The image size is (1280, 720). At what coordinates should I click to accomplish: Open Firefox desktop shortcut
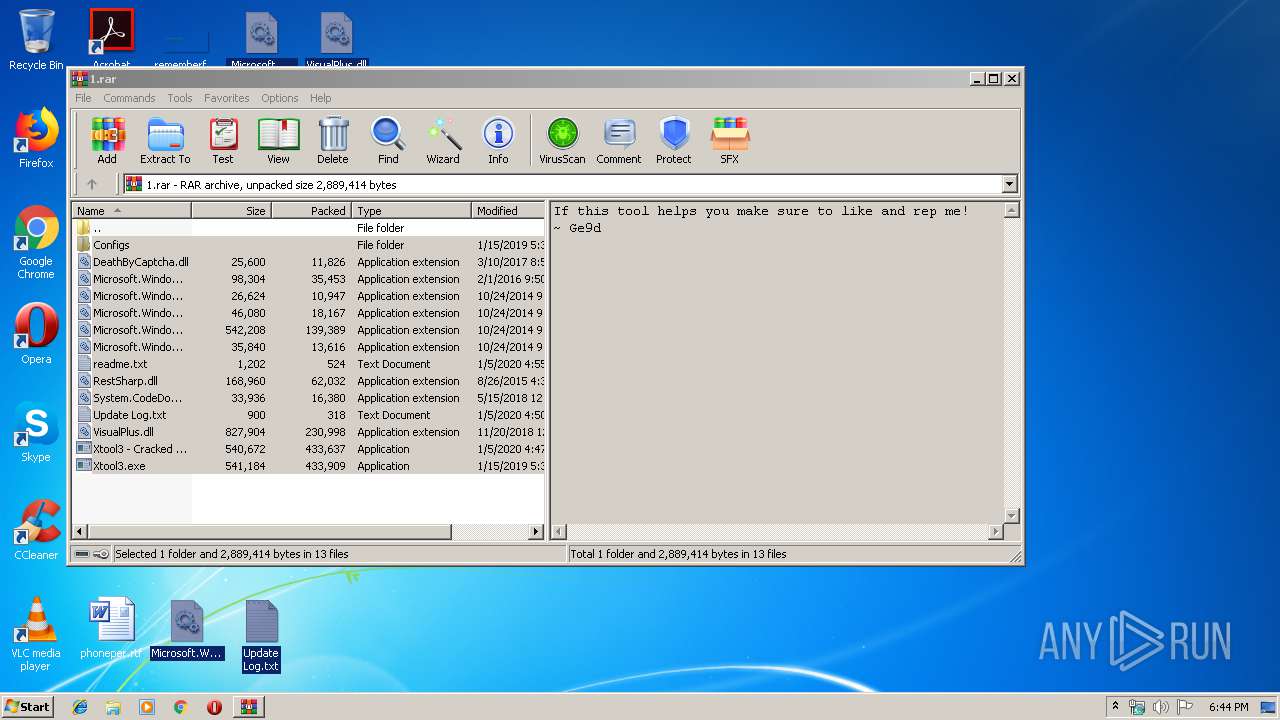[x=36, y=139]
